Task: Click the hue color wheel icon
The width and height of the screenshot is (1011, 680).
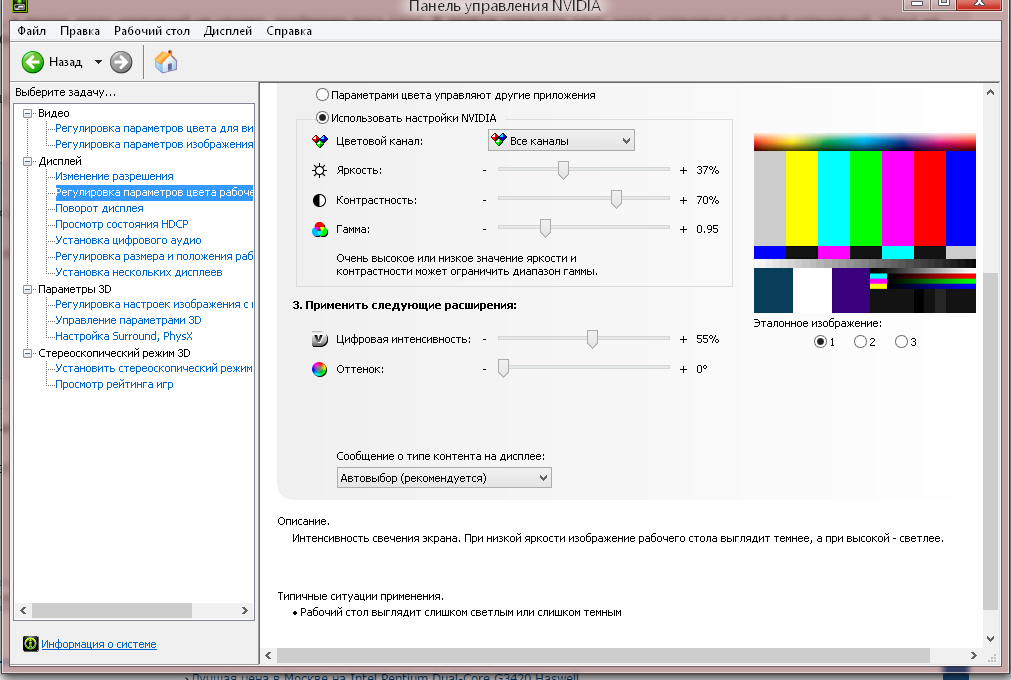Action: pyautogui.click(x=320, y=369)
